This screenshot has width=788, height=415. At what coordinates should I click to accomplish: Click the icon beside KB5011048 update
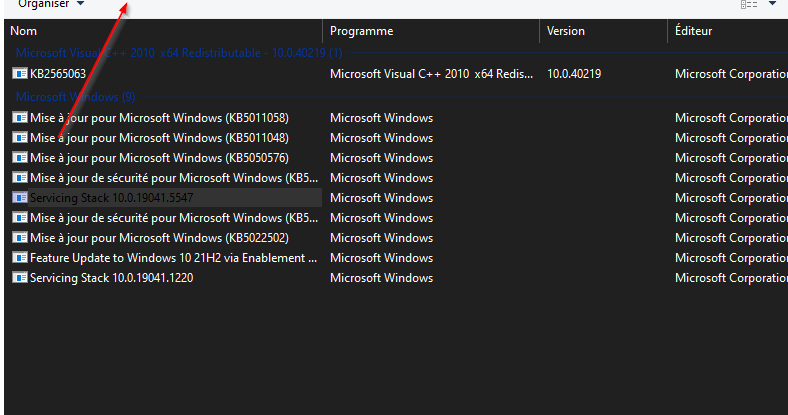20,138
